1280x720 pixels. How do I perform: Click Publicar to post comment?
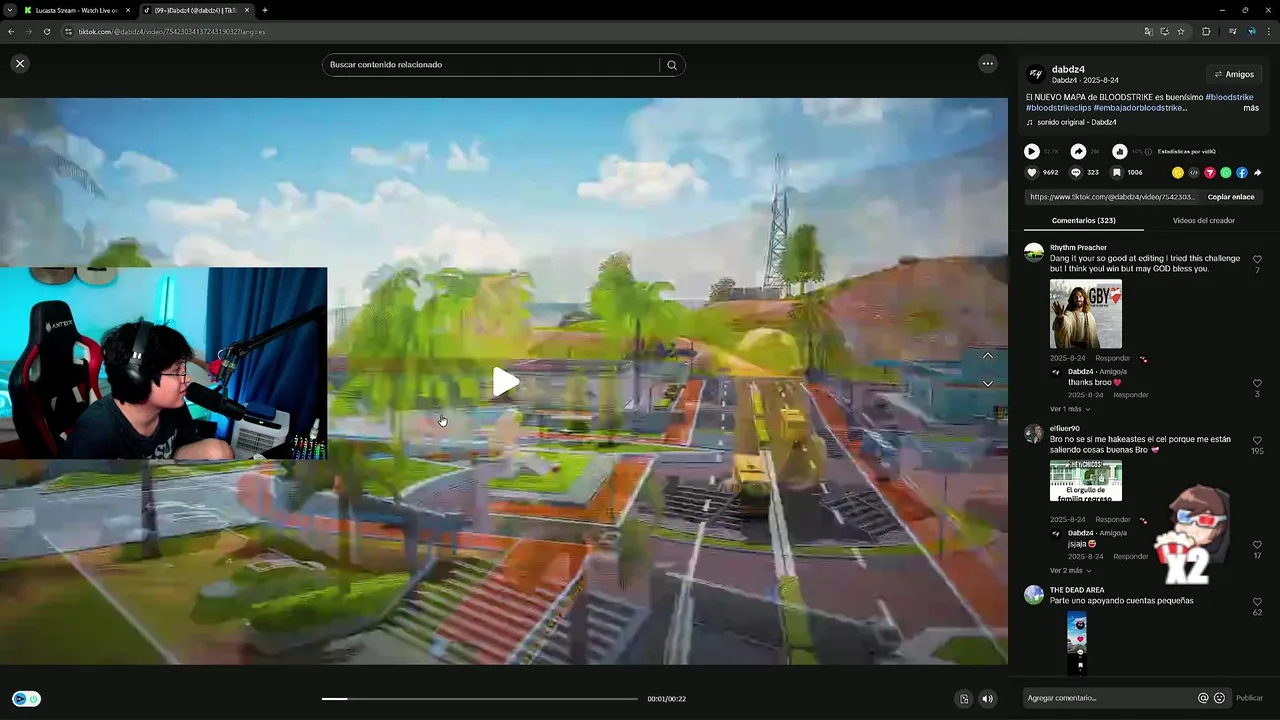coord(1249,698)
